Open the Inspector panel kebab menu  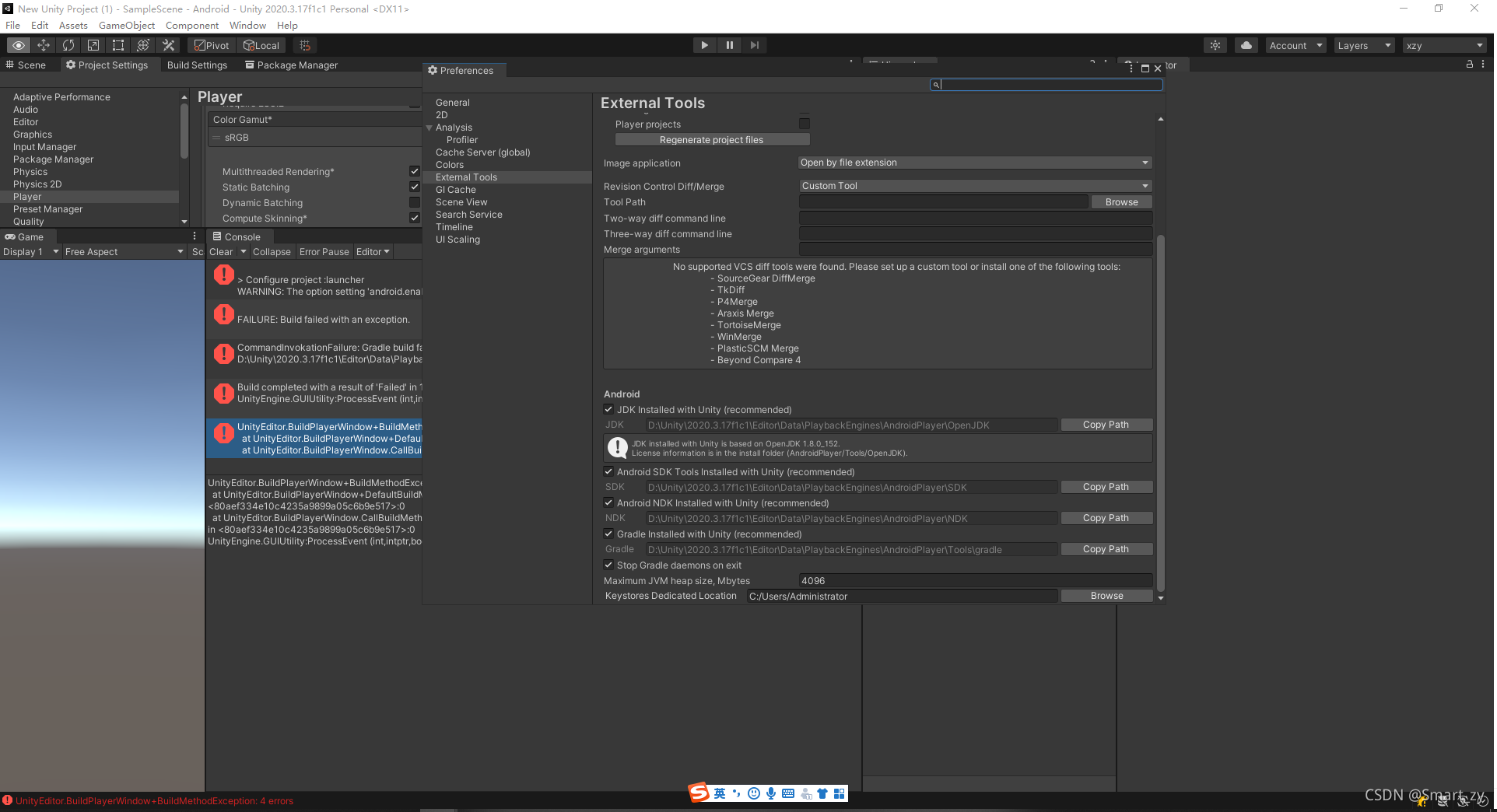point(1483,65)
